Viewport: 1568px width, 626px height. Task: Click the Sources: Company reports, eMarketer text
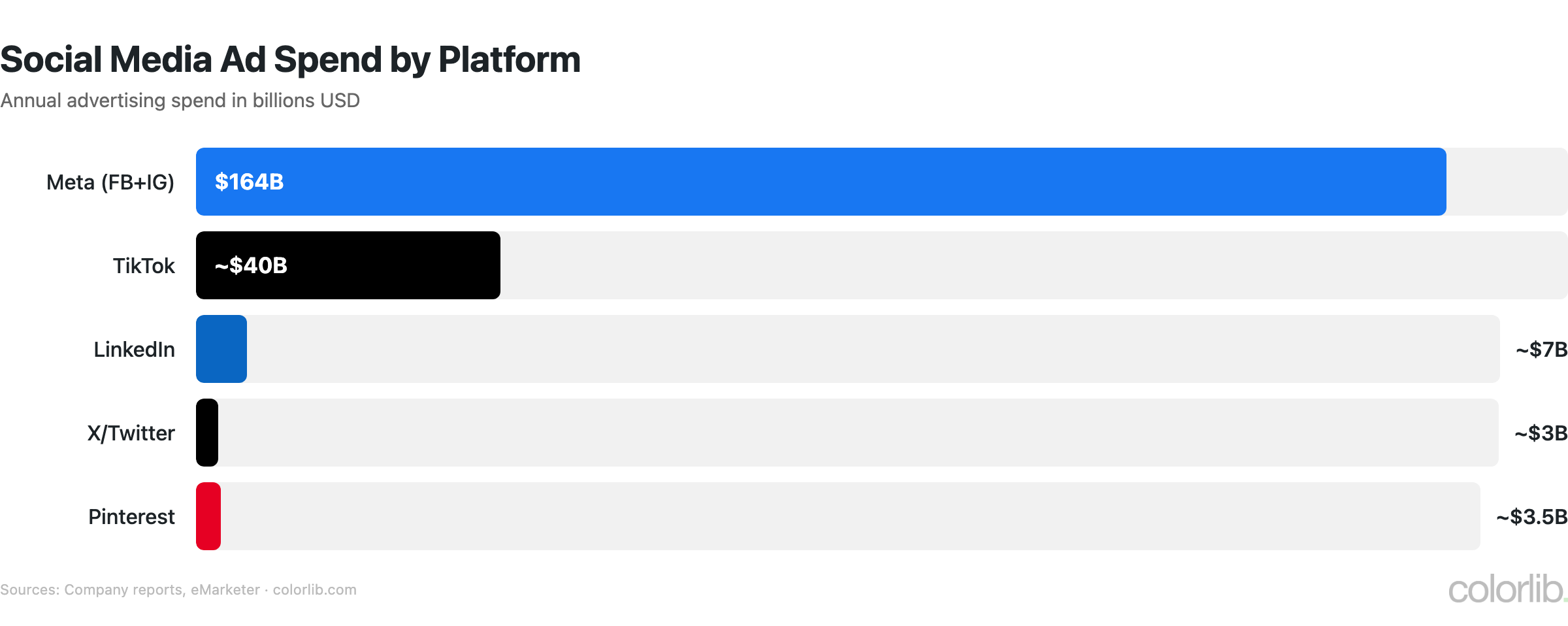pos(129,589)
